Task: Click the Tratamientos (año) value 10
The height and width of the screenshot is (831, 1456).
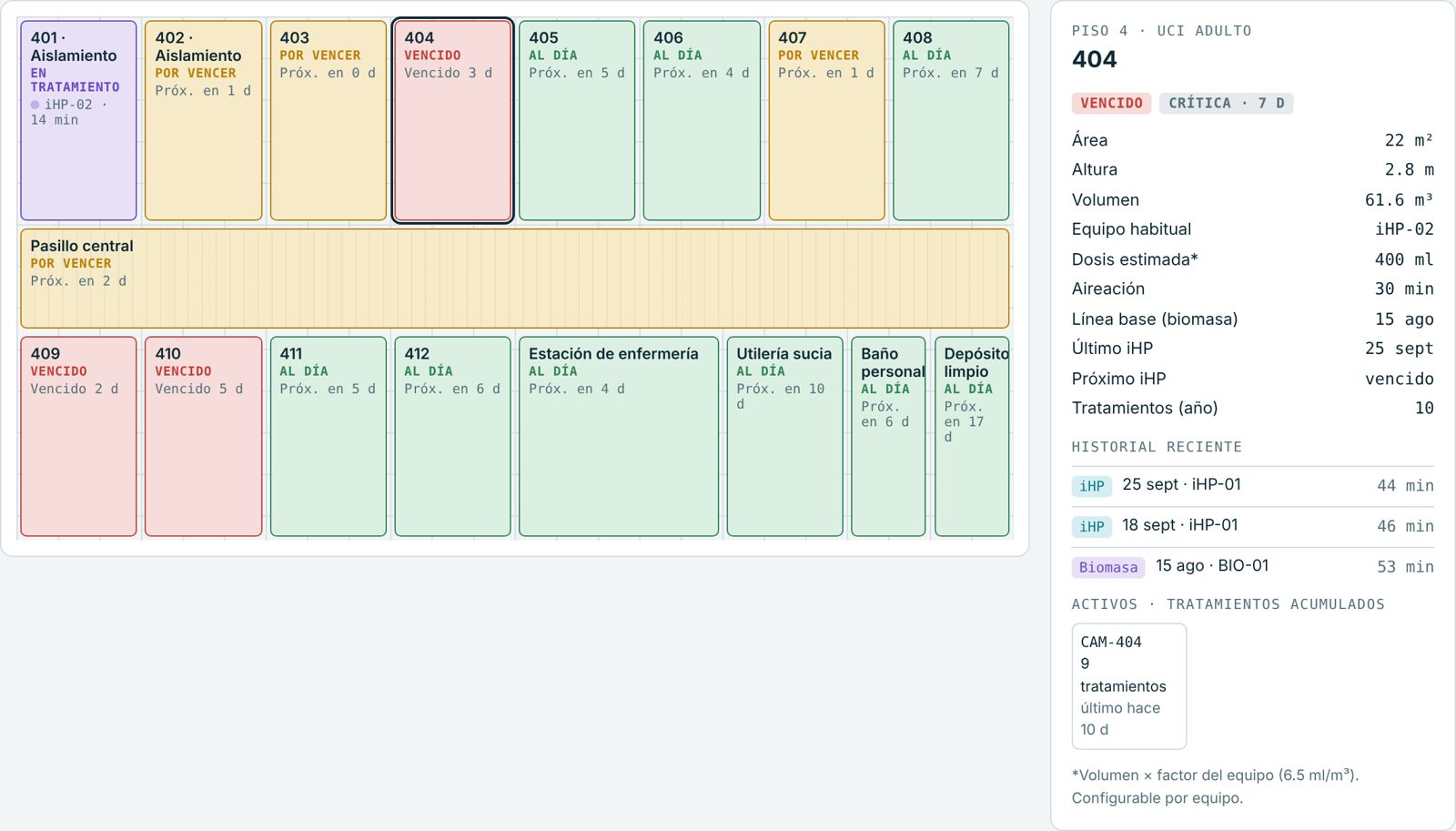Action: point(1424,408)
